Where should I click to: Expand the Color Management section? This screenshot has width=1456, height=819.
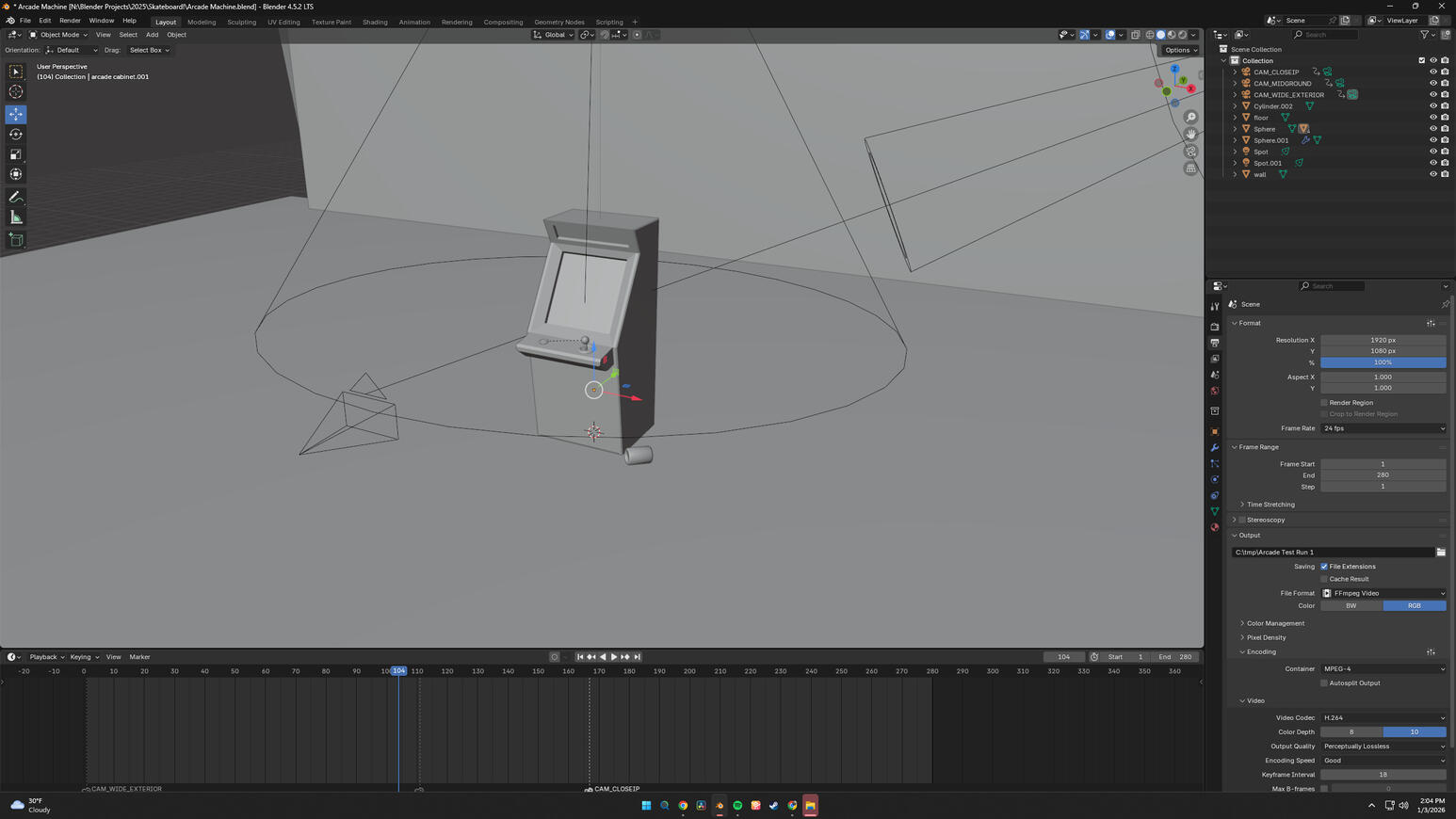(1274, 623)
